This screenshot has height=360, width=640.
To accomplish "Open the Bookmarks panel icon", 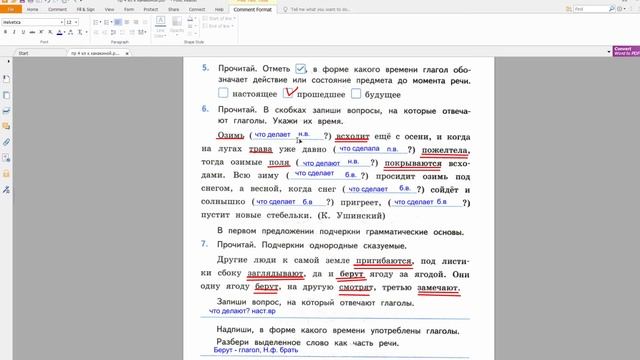I will 6,79.
